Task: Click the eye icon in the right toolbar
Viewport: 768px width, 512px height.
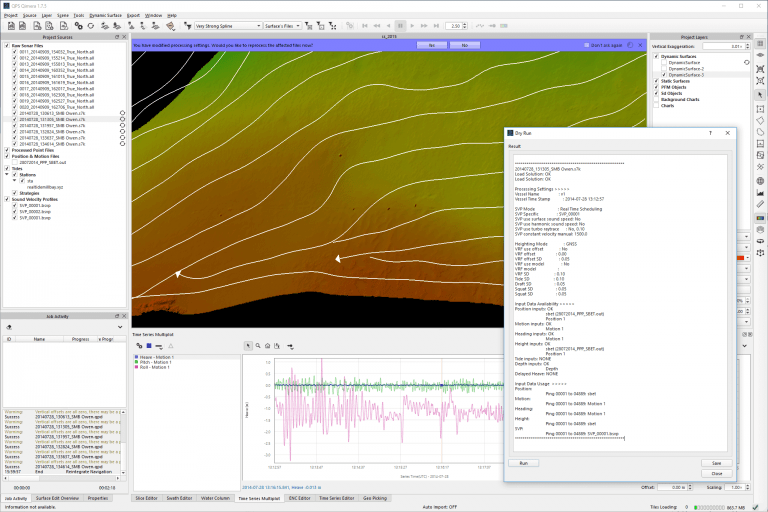Action: click(x=760, y=56)
